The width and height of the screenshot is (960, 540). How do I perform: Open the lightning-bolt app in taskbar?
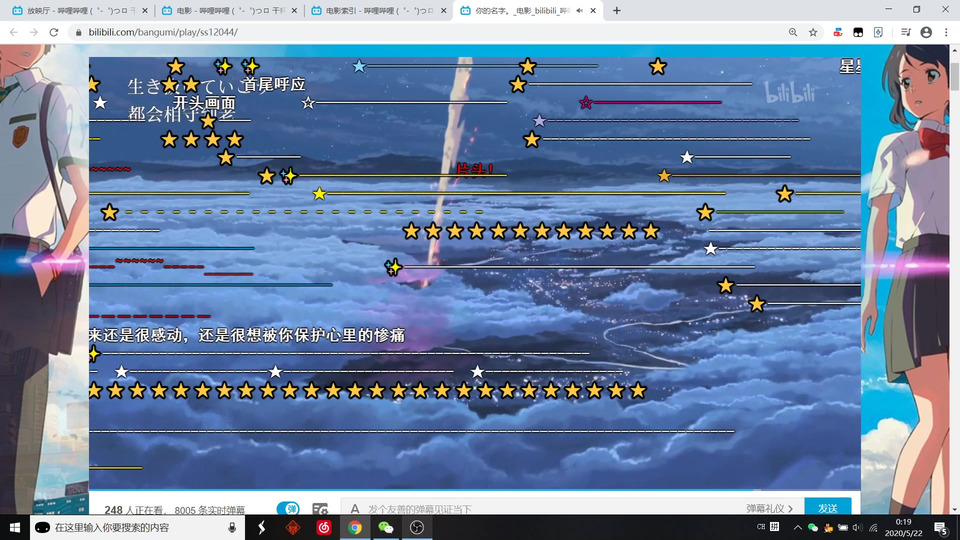click(x=261, y=527)
